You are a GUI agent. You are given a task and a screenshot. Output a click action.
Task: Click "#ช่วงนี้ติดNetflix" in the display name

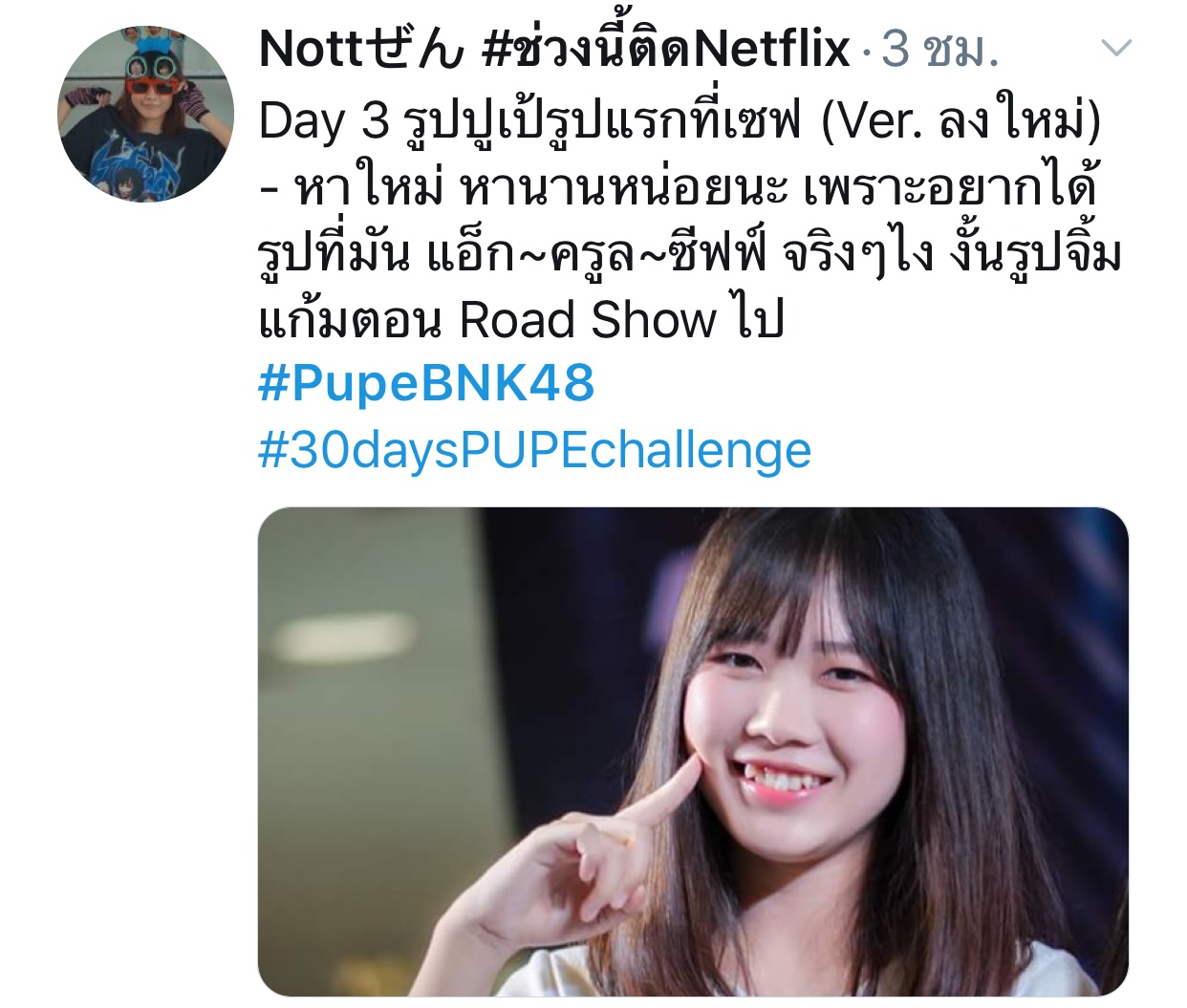(x=666, y=47)
